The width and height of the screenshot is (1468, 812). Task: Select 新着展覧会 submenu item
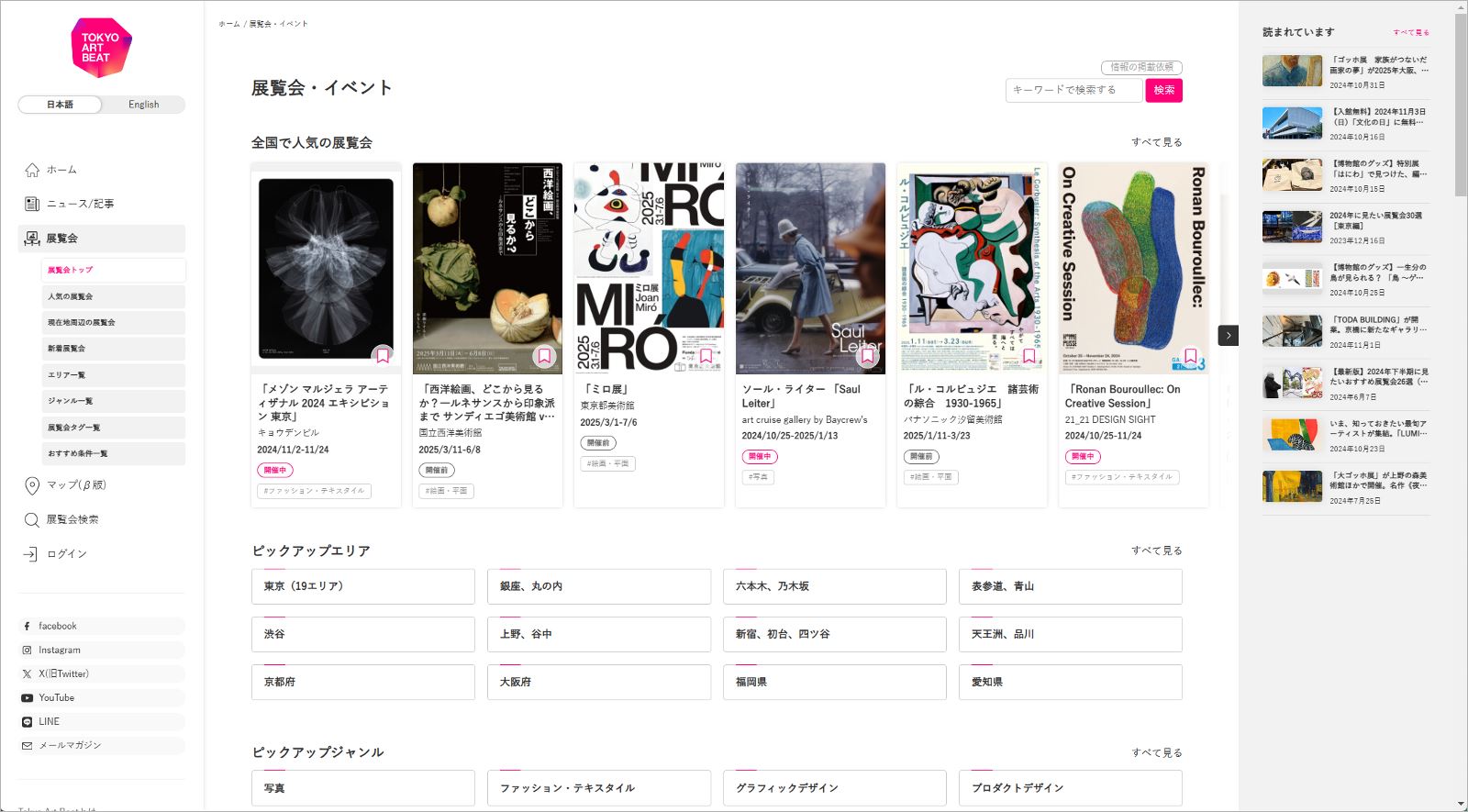click(113, 349)
